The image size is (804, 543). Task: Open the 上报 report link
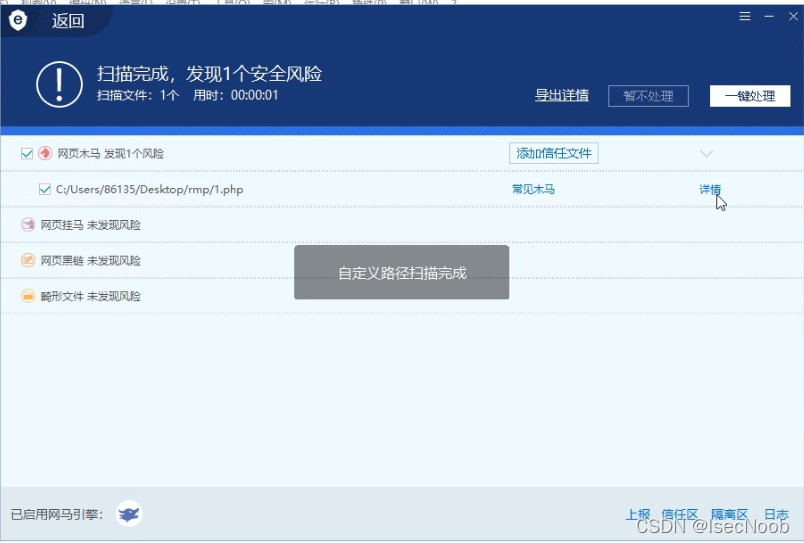tap(638, 514)
